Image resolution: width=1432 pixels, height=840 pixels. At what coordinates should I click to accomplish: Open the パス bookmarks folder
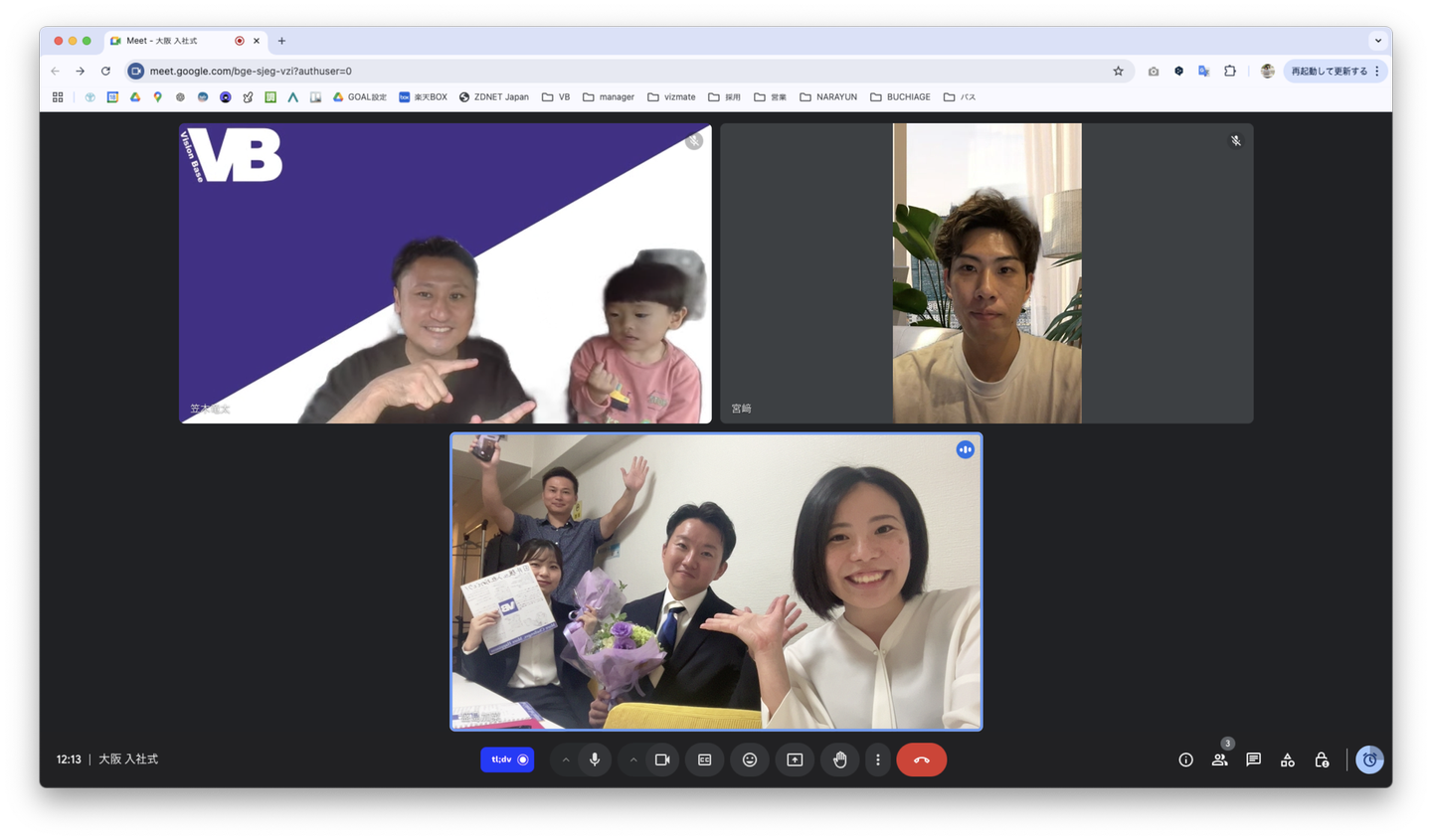click(960, 97)
